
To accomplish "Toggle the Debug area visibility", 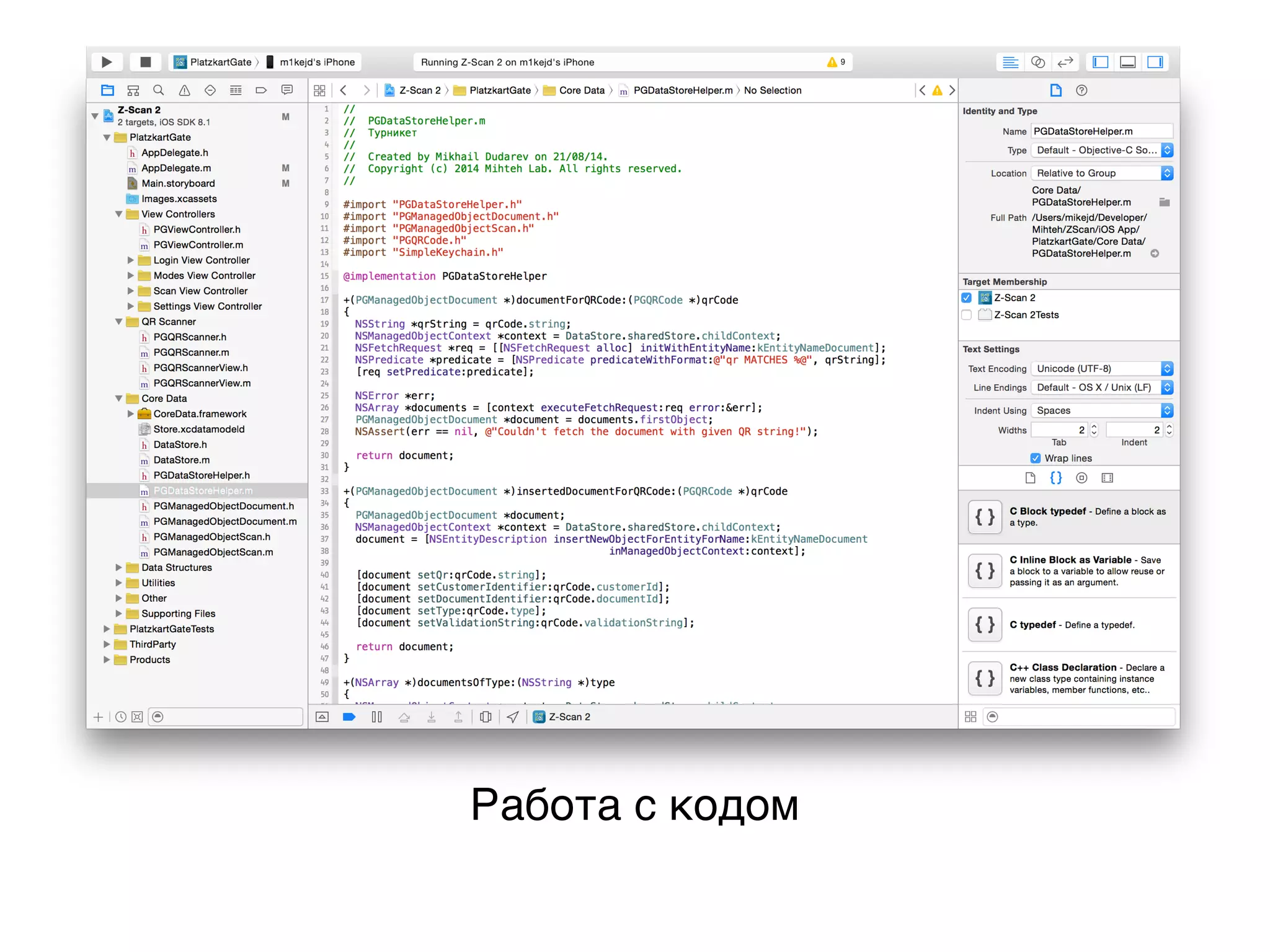I will tap(1128, 62).
